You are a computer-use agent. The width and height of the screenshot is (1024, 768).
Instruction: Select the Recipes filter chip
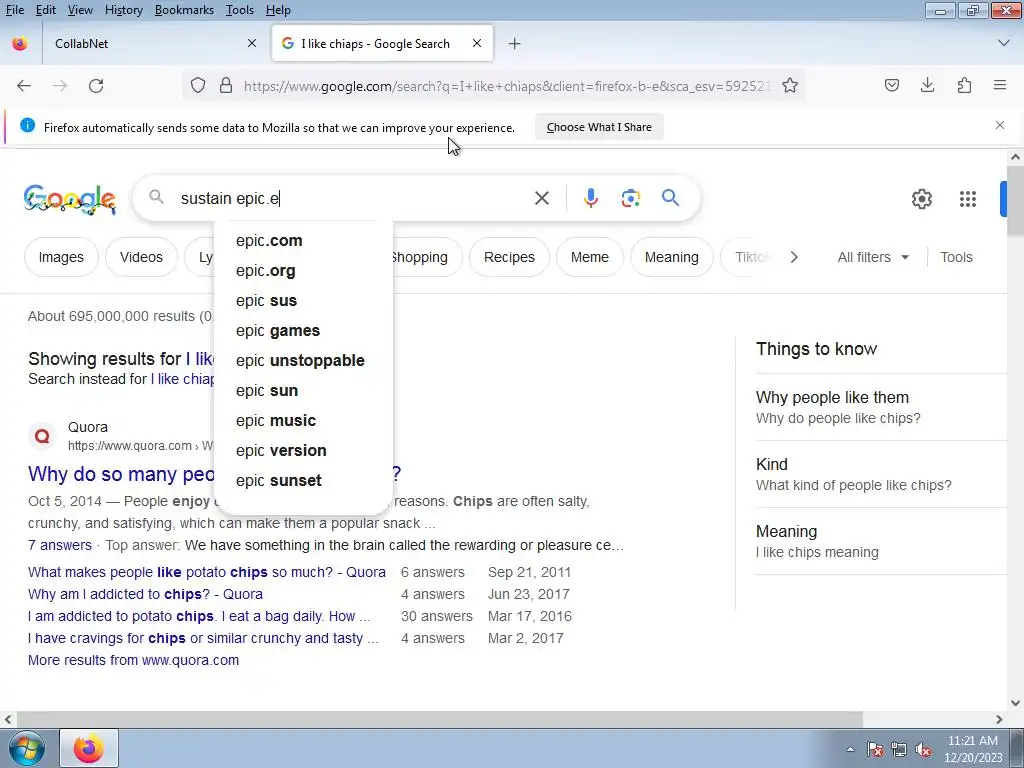click(509, 257)
